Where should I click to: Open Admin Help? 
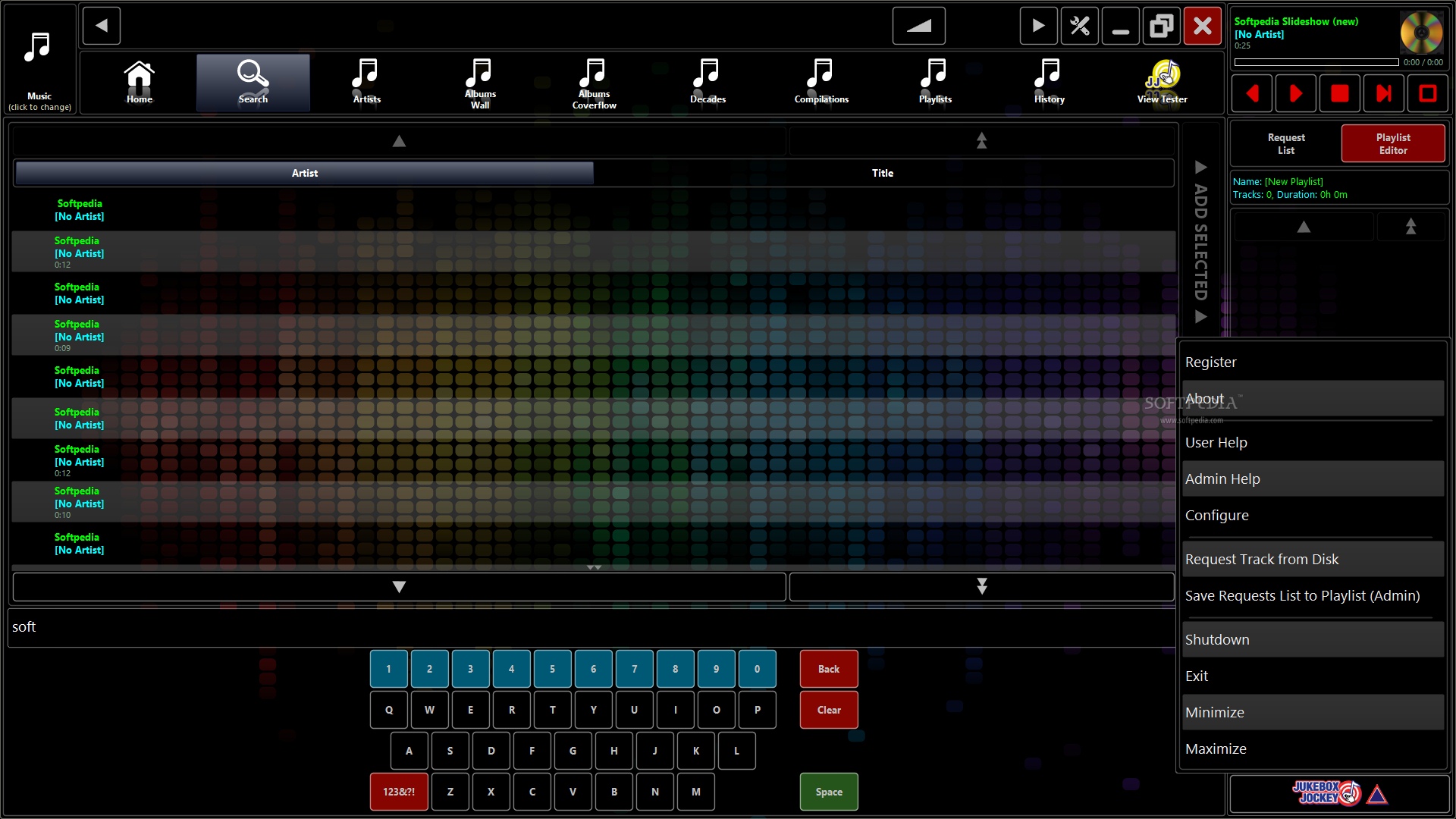(x=1313, y=479)
